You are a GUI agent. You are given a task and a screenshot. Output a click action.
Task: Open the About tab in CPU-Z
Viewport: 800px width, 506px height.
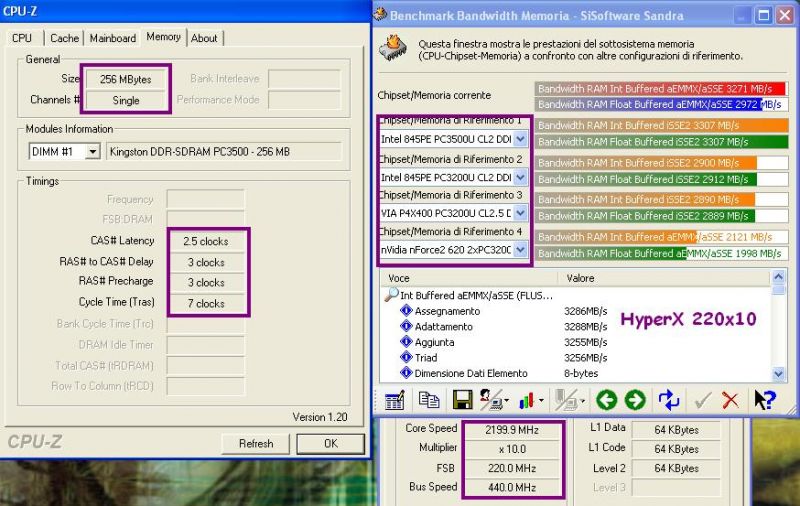pos(204,38)
